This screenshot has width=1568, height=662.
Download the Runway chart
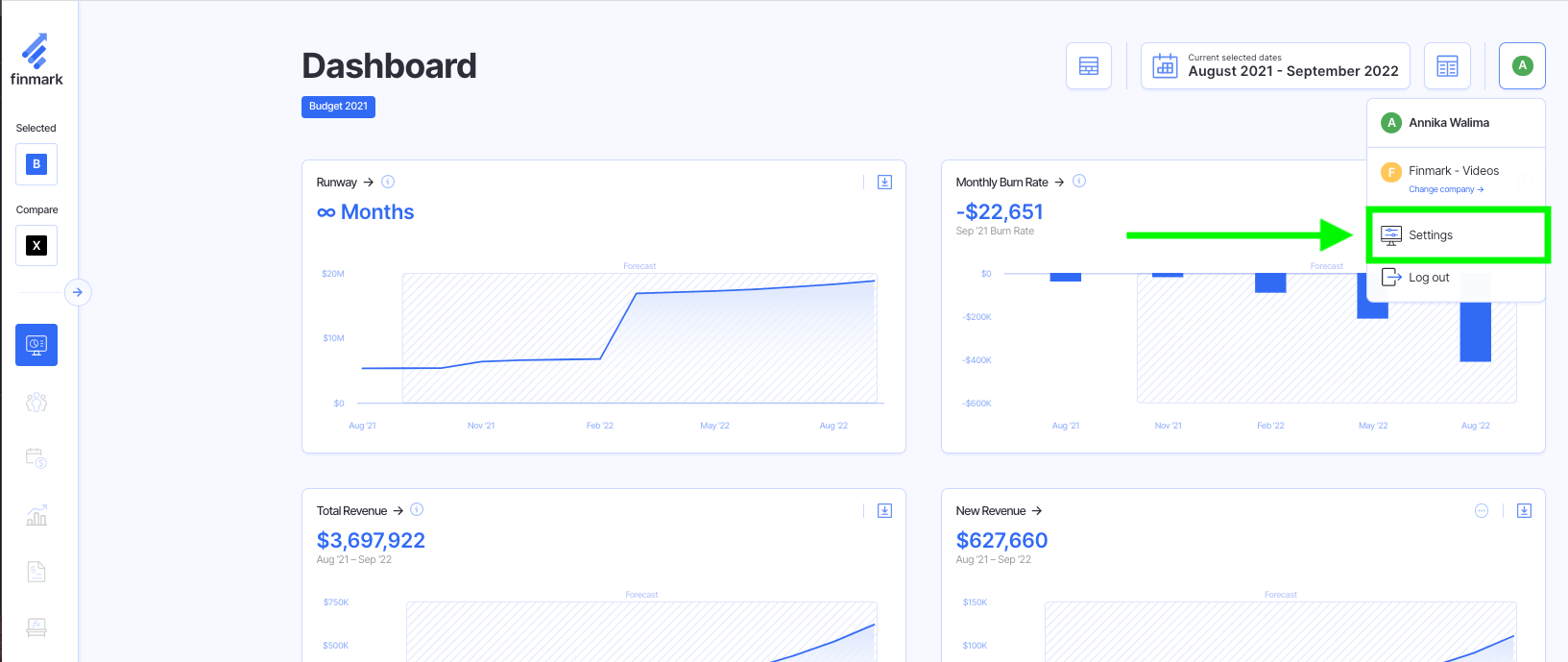pos(884,183)
